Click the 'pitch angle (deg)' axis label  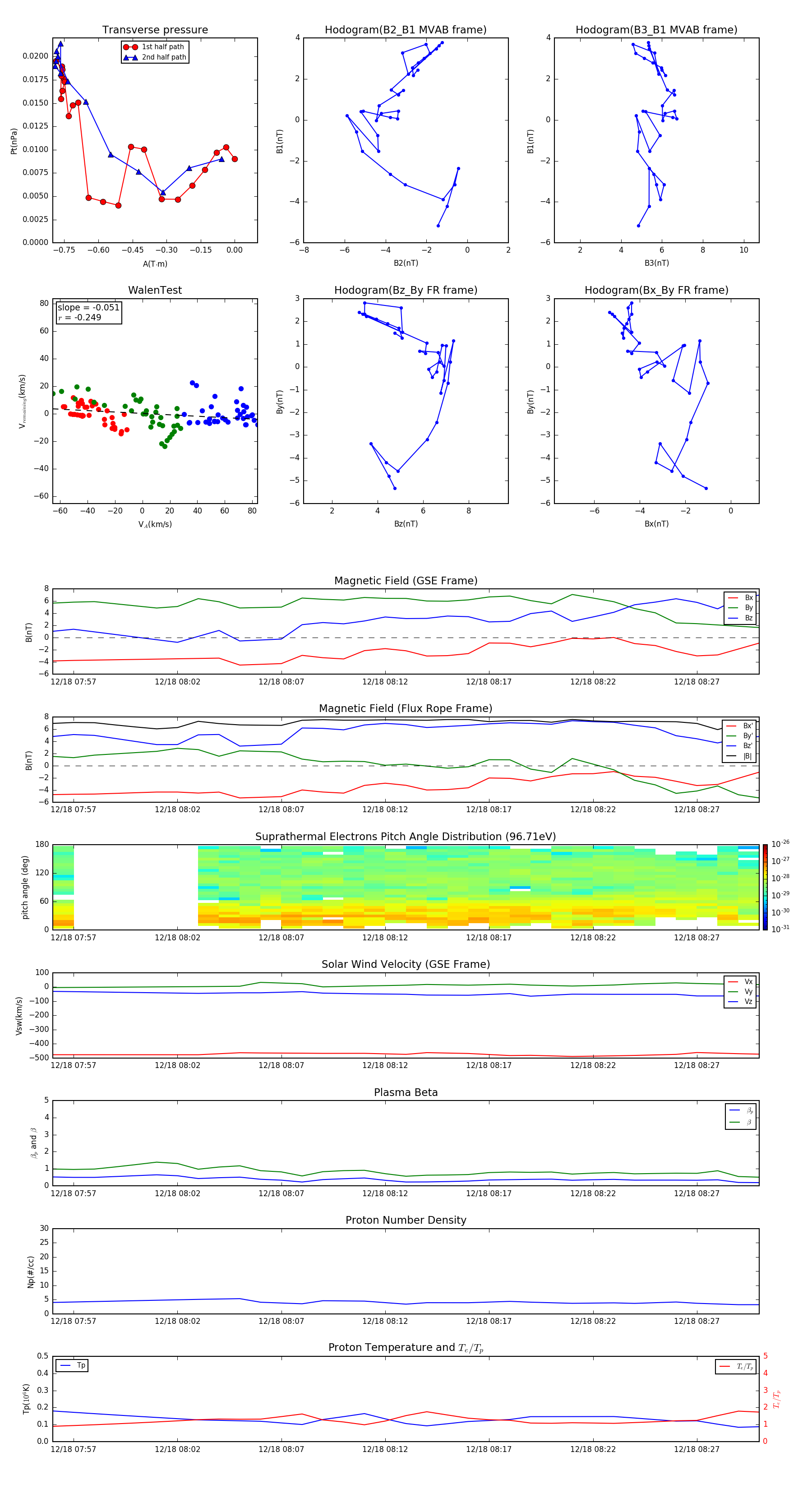tap(25, 887)
